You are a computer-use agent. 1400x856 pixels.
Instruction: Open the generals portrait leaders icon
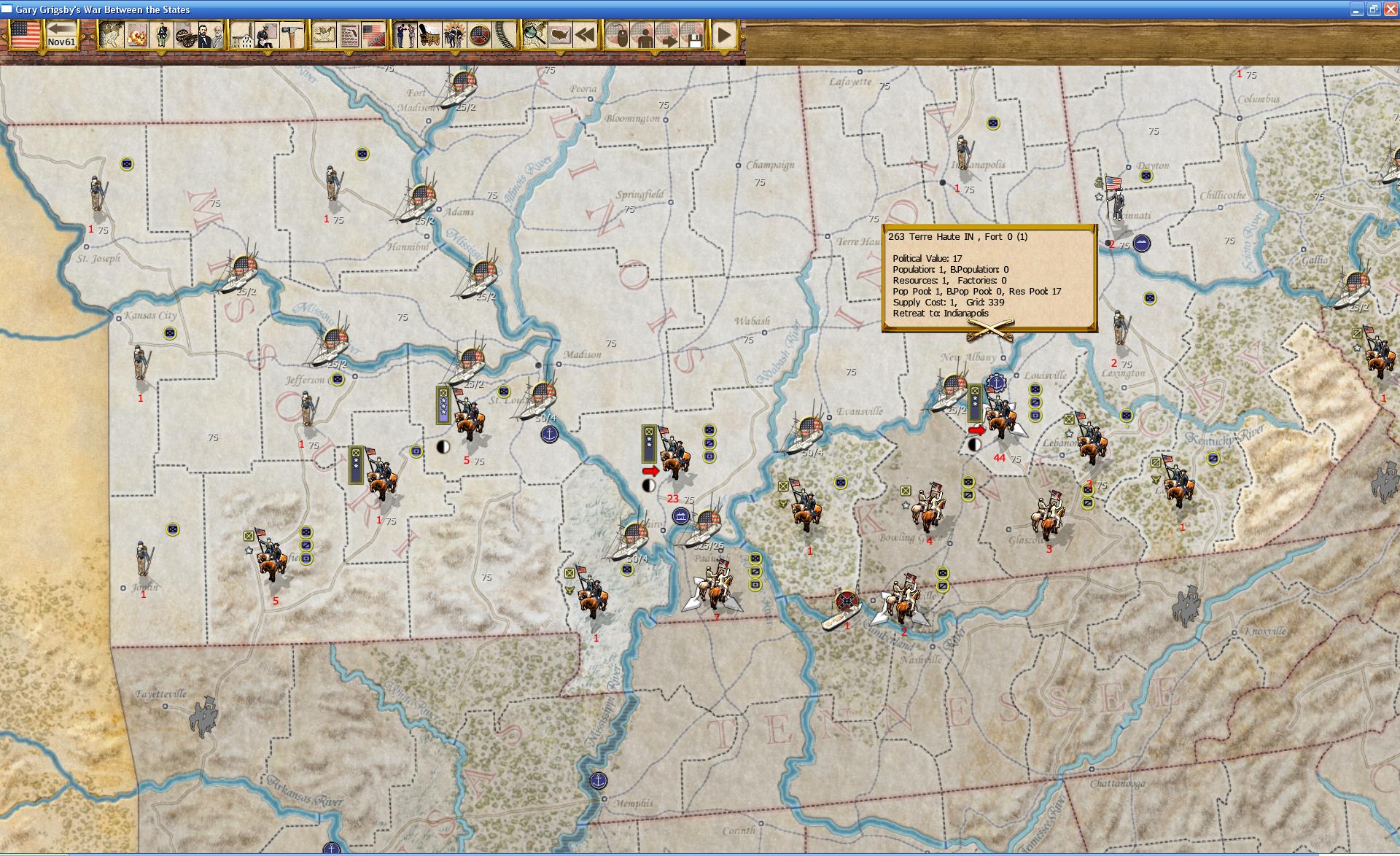tap(210, 34)
